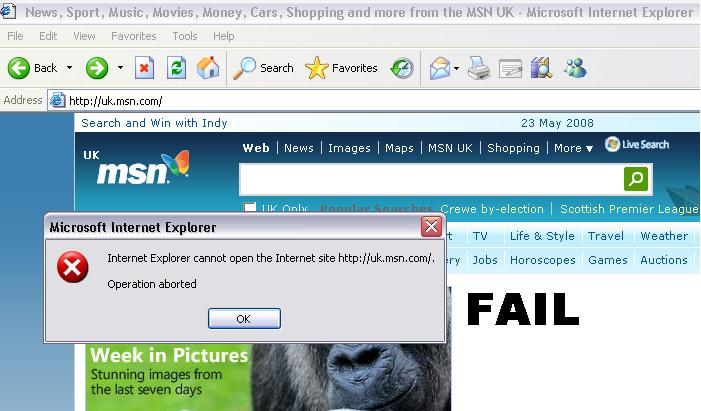Open the Travel channel link
Screen dimensions: 701x411
pos(606,236)
